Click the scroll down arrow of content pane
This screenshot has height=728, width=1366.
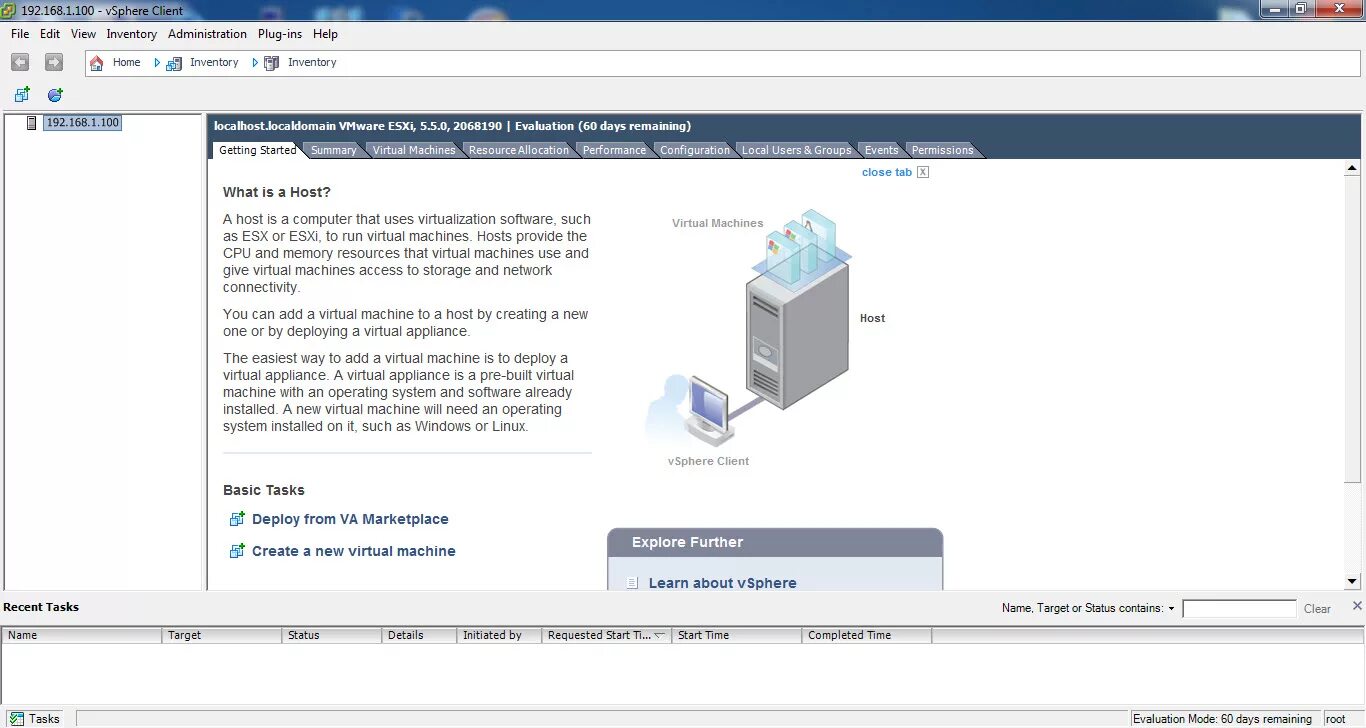[1352, 581]
